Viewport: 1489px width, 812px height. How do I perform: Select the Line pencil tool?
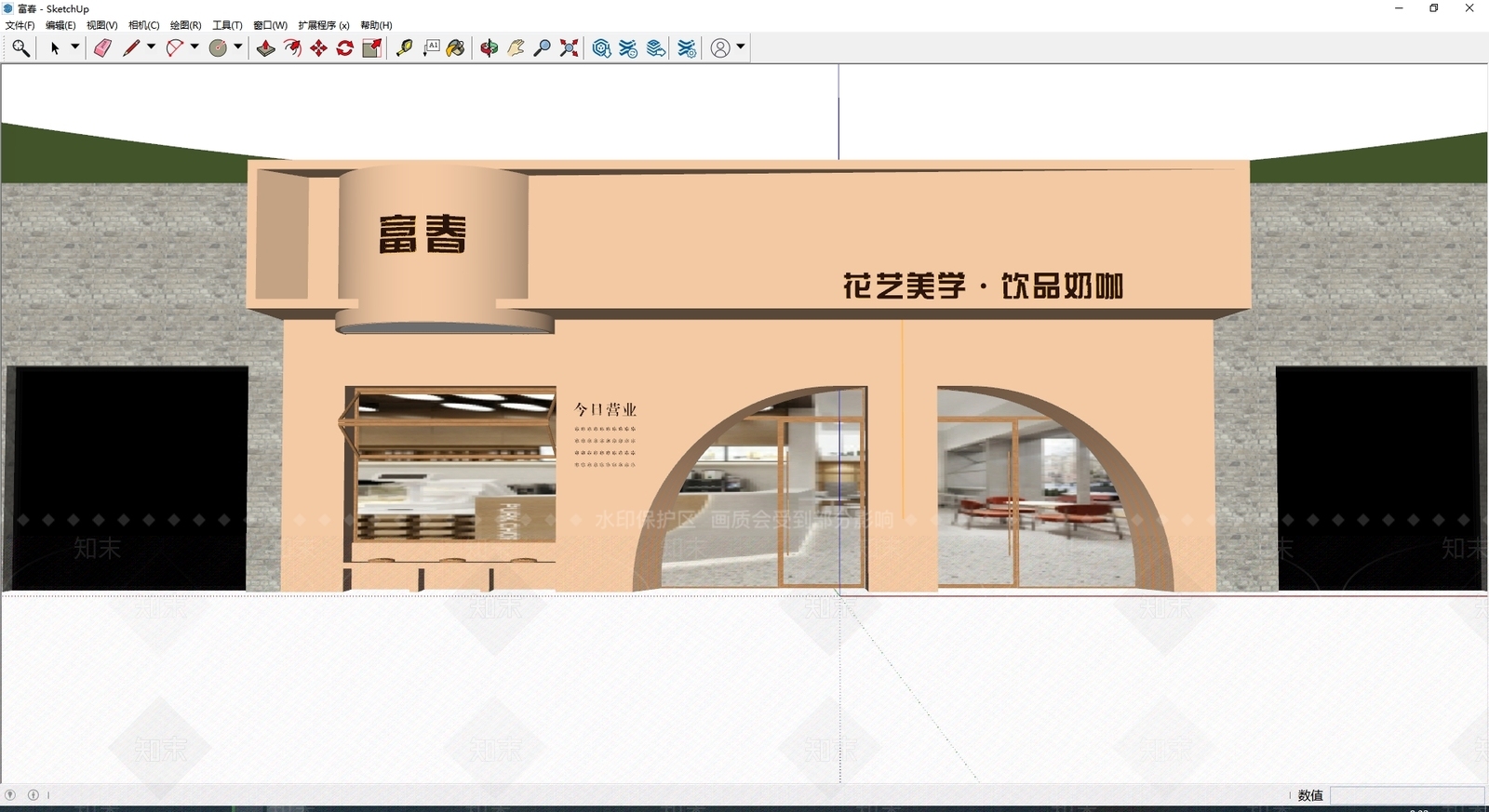(x=131, y=48)
